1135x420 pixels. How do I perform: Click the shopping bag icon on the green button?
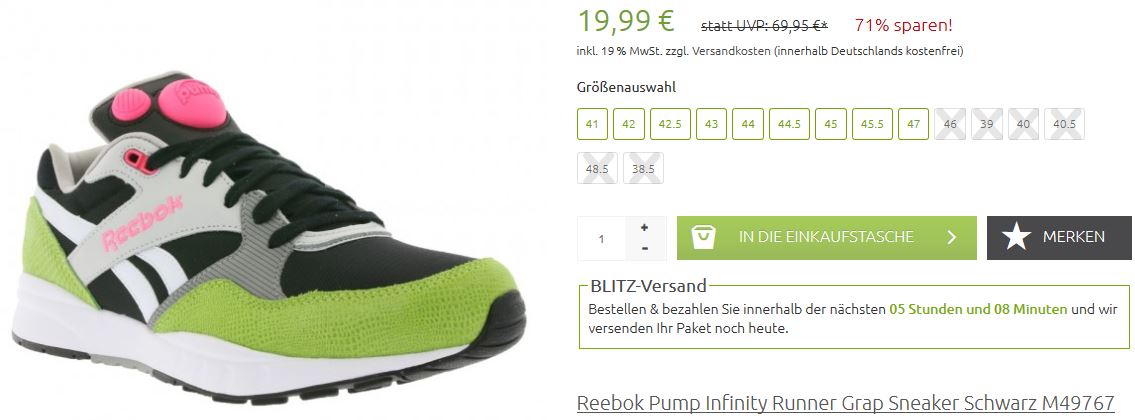703,237
